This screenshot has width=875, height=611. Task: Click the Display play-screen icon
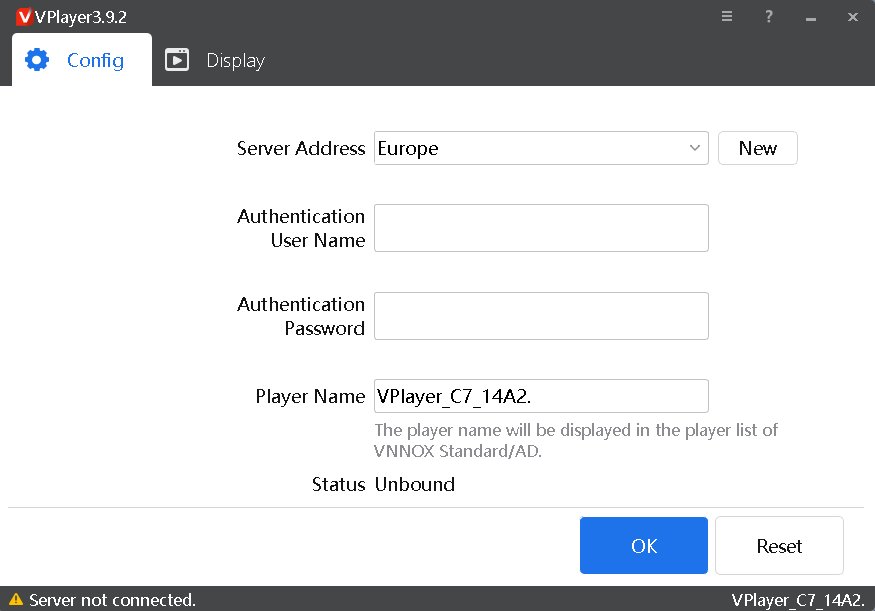(177, 60)
